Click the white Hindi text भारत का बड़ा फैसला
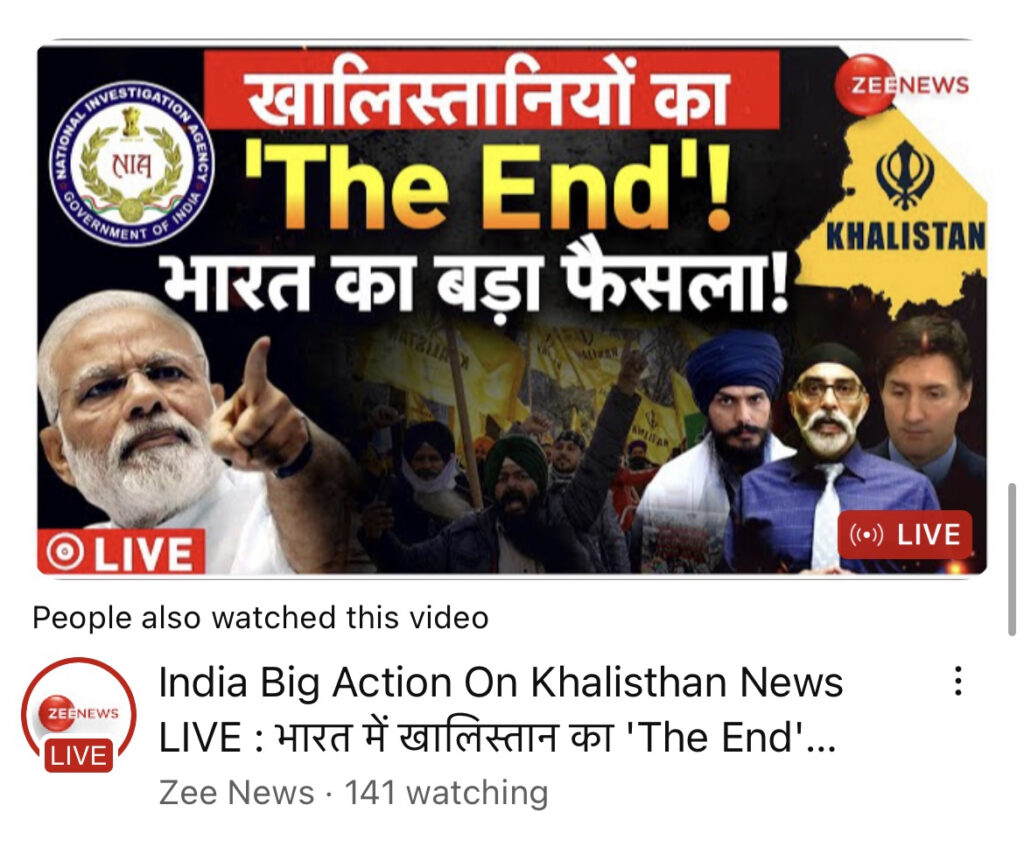Viewport: 1024px width, 861px height. [x=475, y=281]
